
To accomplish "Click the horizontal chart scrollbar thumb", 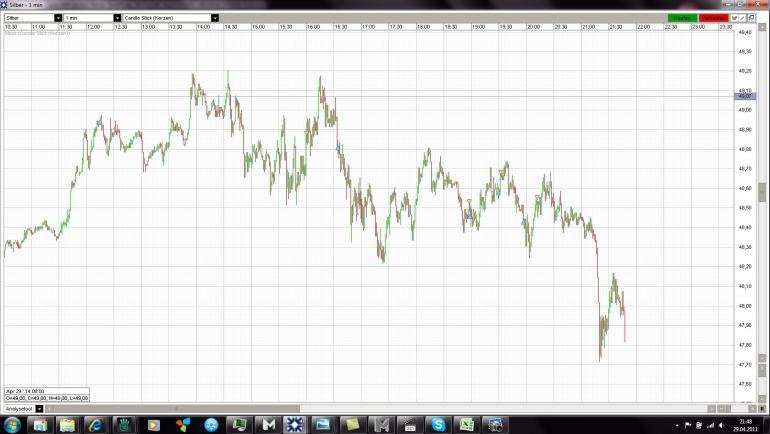I will [174, 408].
